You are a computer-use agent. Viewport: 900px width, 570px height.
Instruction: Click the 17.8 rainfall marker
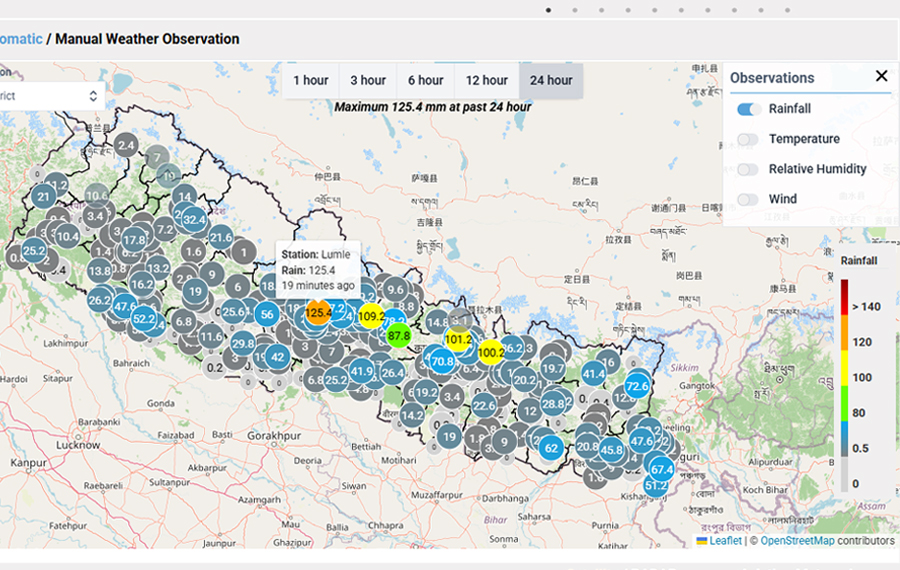pyautogui.click(x=134, y=240)
